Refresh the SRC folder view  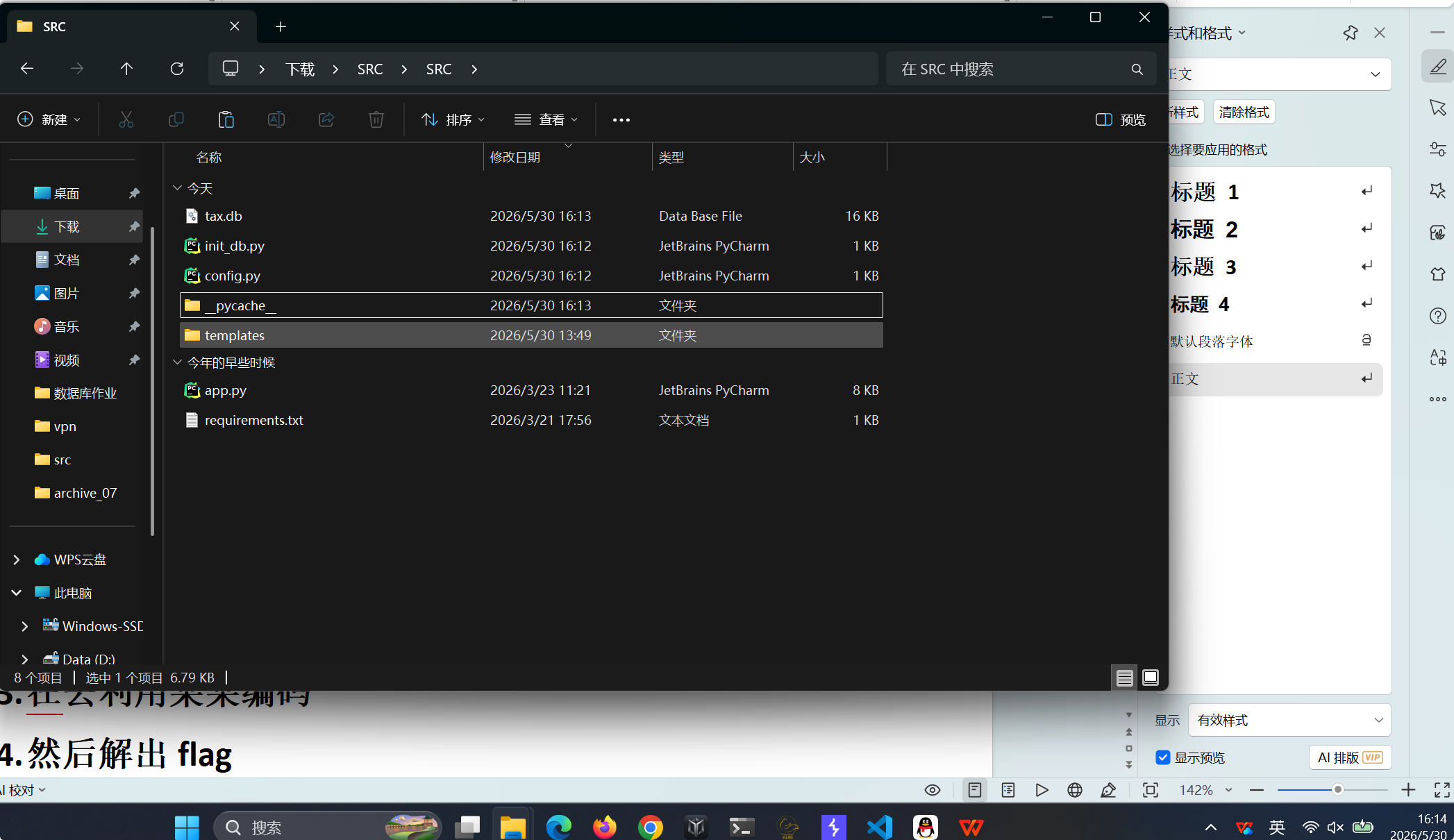[x=177, y=69]
